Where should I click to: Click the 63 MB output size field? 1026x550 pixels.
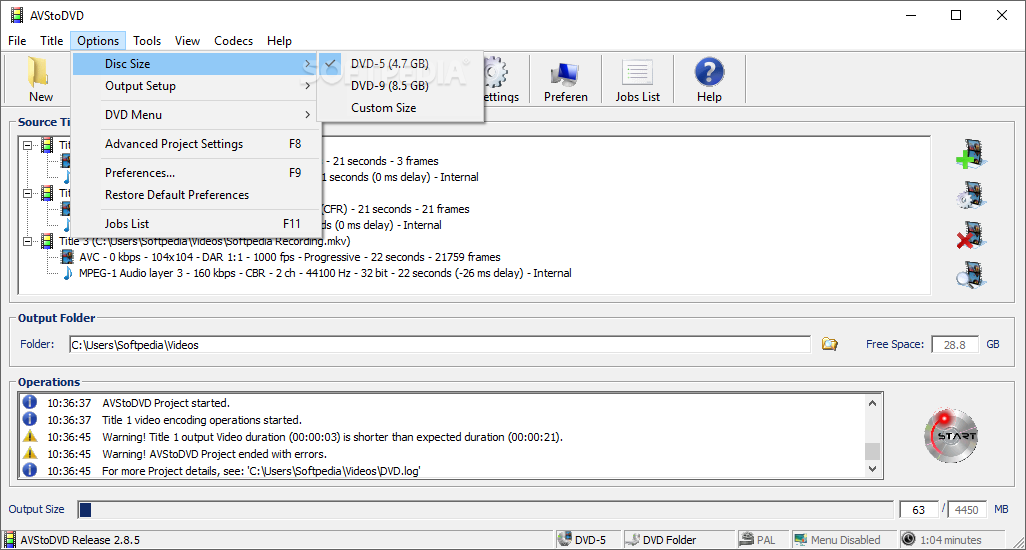(x=919, y=509)
